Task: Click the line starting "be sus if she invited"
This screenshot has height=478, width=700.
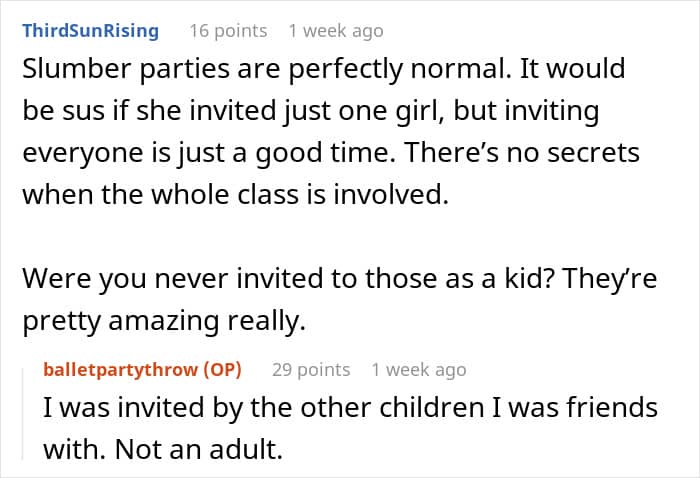Action: pos(311,111)
